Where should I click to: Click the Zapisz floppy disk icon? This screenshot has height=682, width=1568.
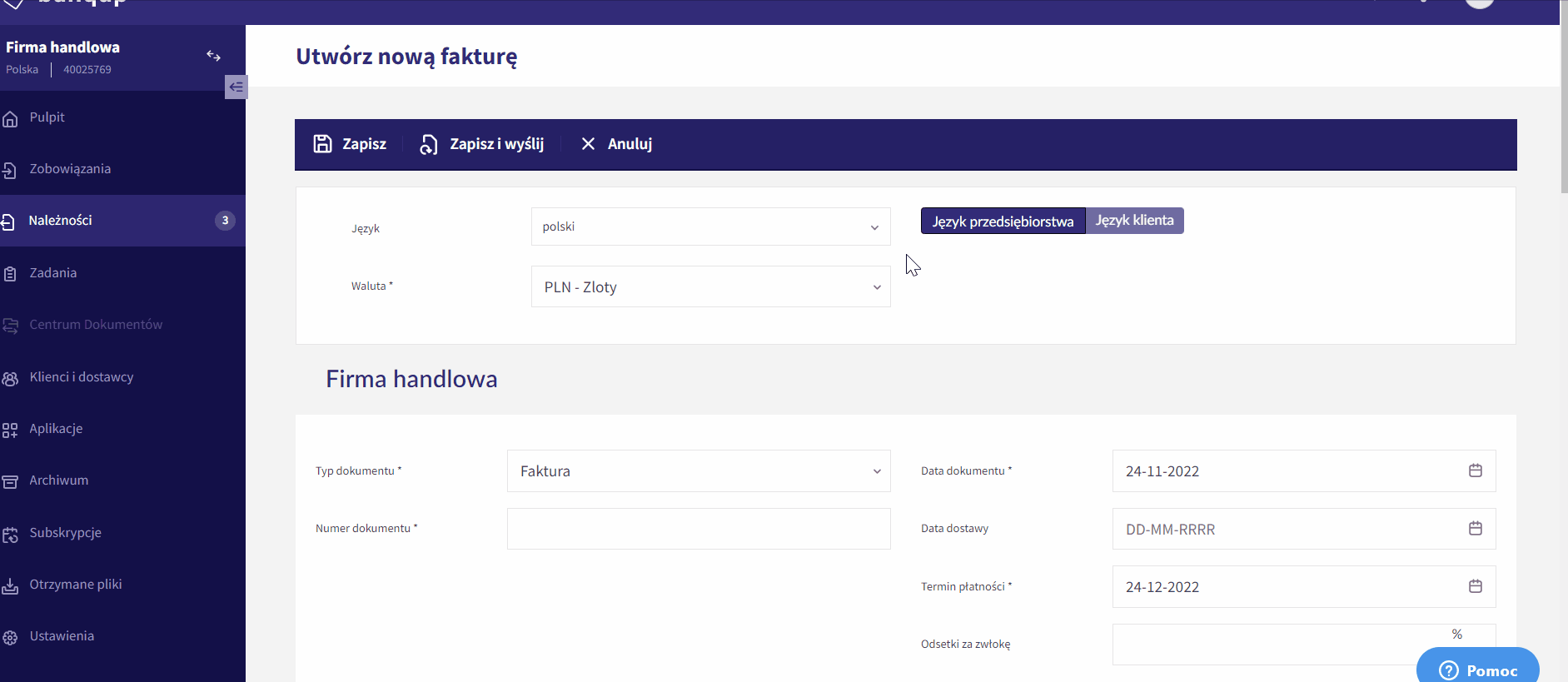pyautogui.click(x=322, y=143)
